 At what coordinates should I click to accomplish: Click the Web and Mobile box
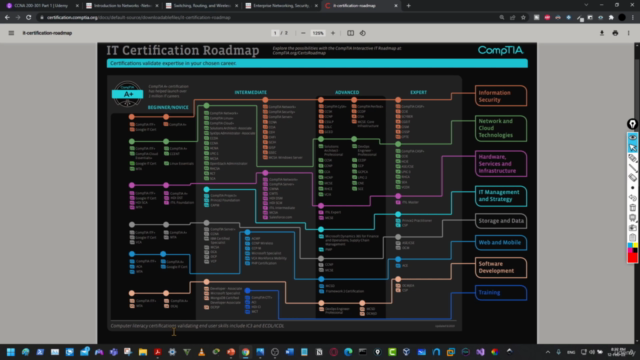[501, 242]
